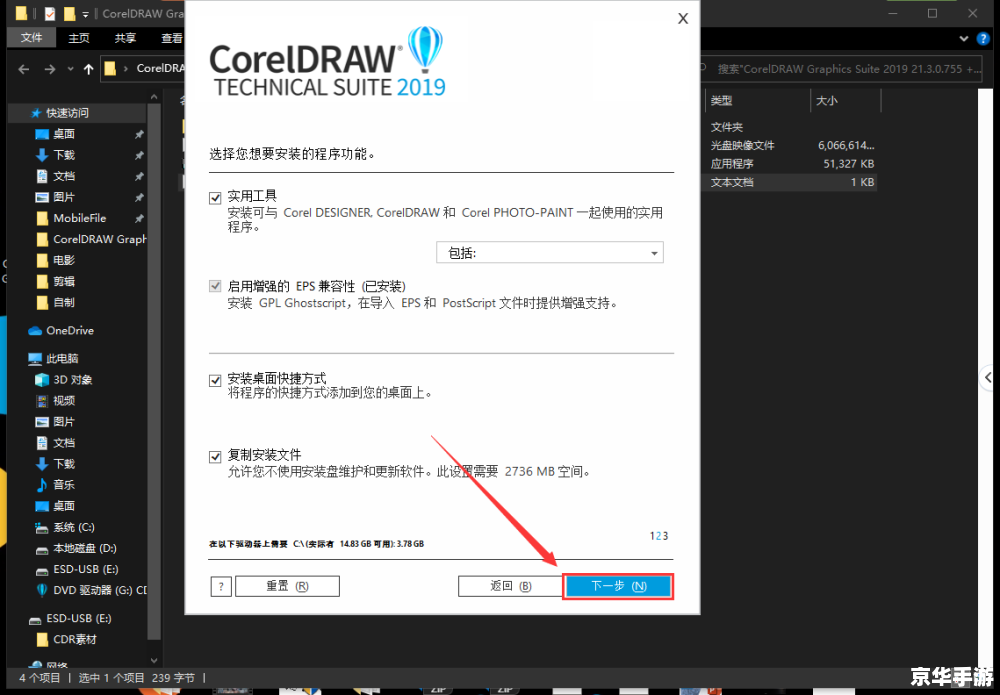Open pinned 图片 in quick access

click(64, 197)
